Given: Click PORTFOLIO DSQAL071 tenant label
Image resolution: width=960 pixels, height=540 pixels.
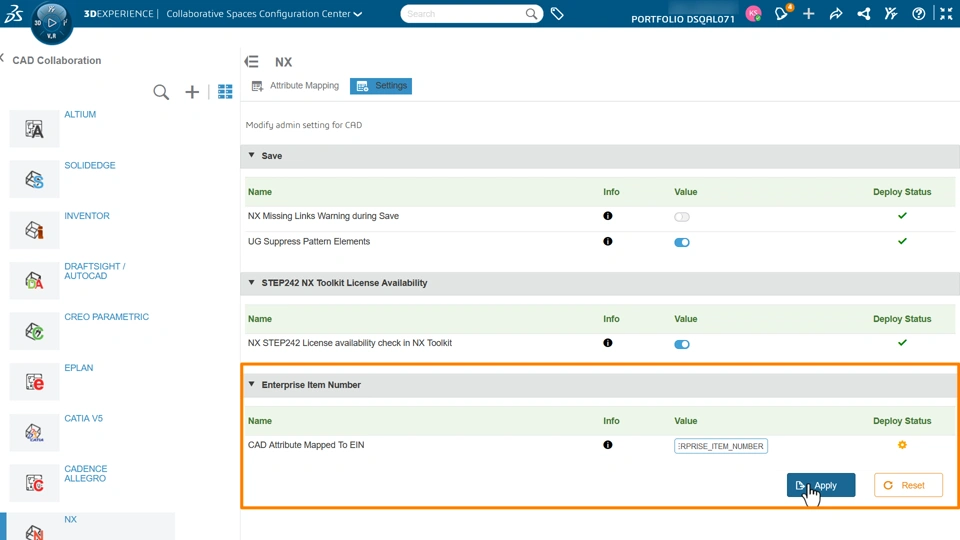Looking at the screenshot, I should coord(683,19).
